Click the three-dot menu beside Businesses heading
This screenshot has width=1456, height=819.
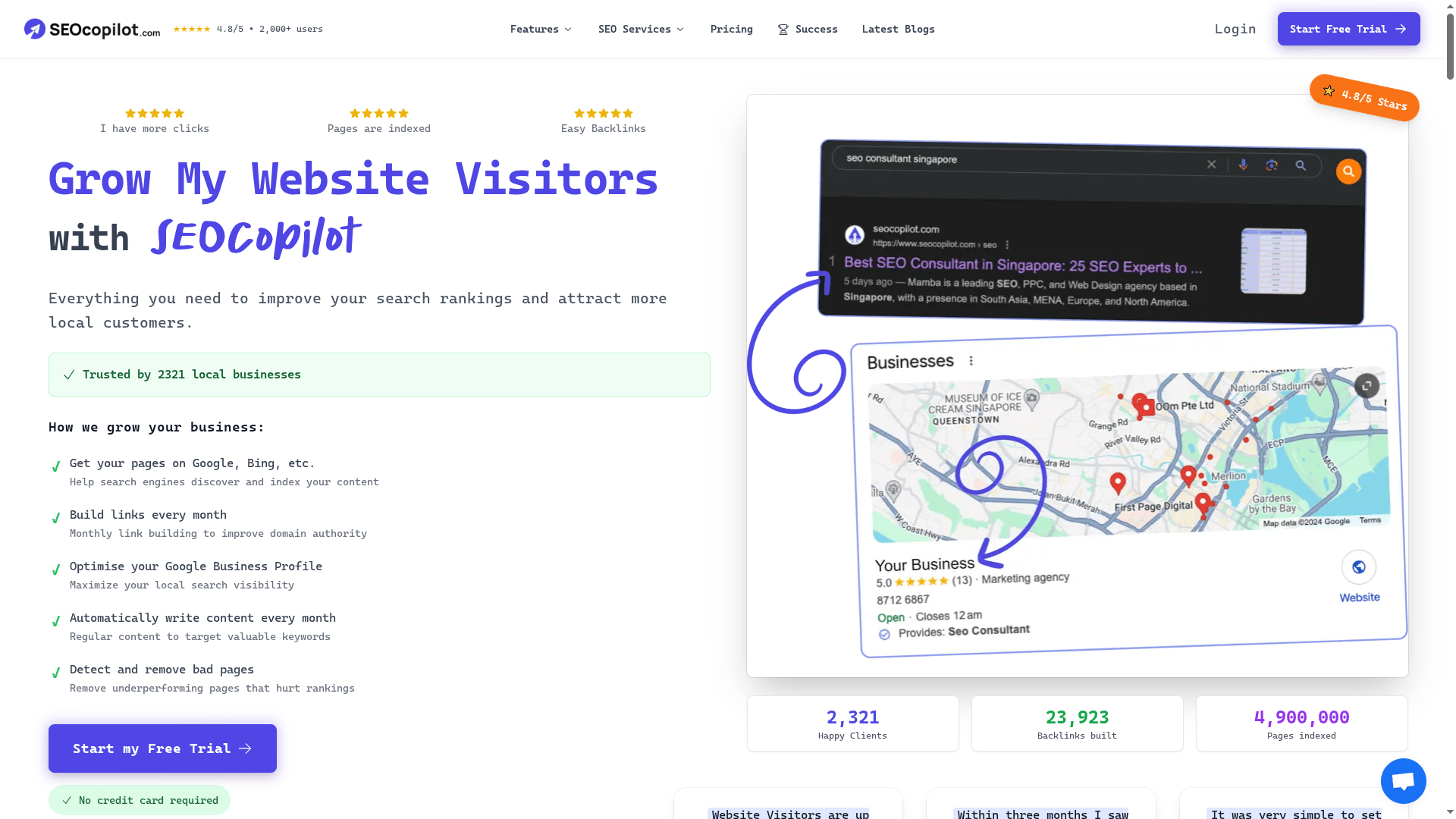click(x=971, y=361)
